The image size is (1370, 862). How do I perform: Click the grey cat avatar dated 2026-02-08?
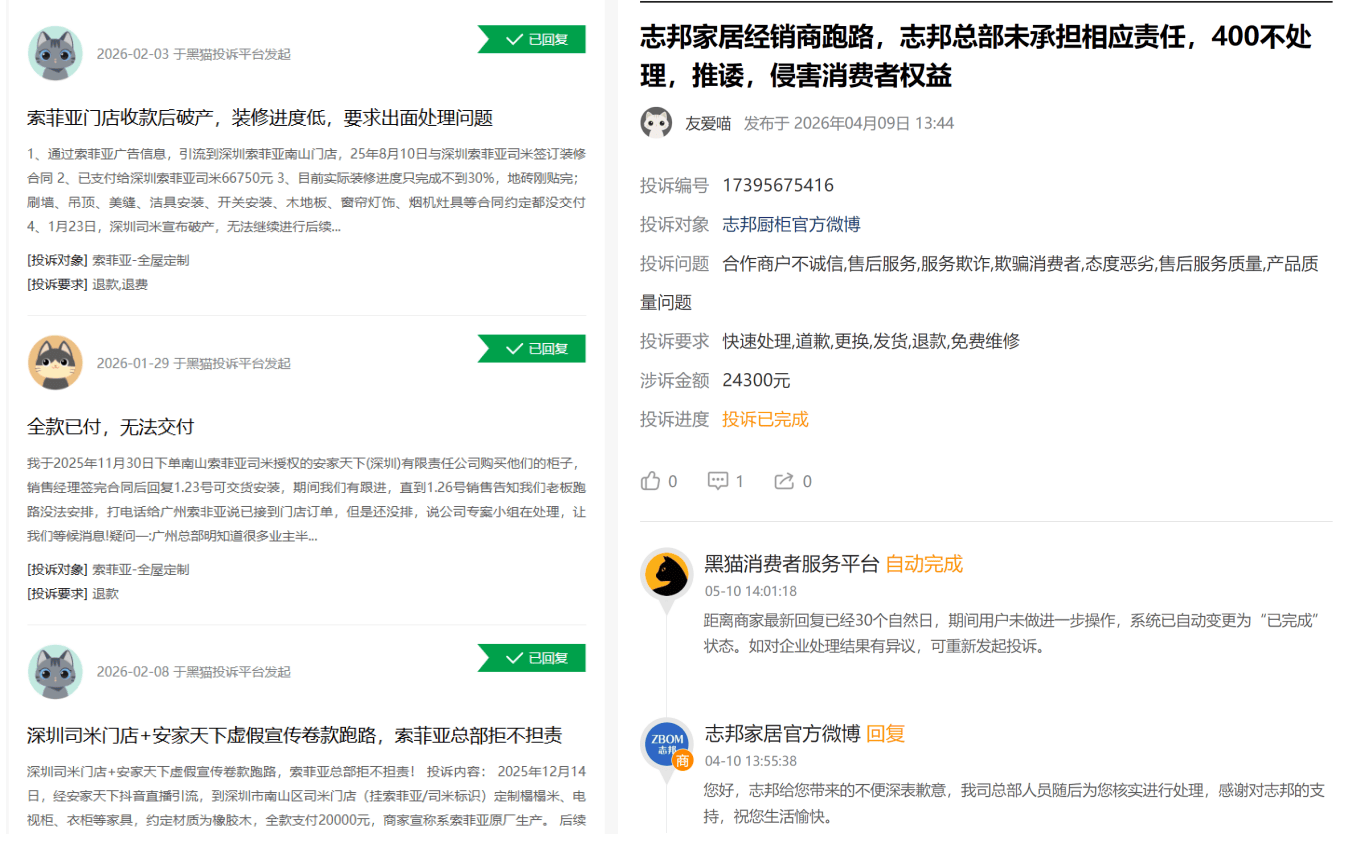[x=55, y=672]
